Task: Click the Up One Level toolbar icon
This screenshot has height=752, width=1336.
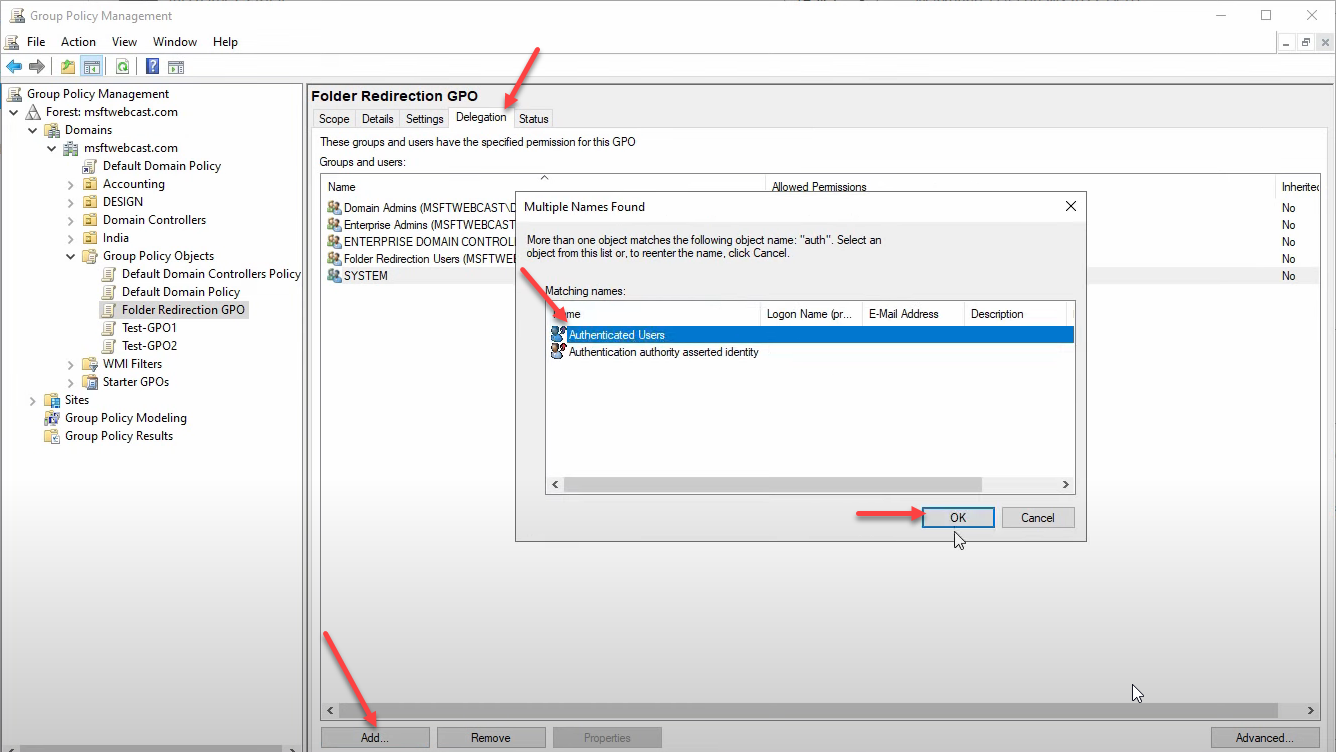Action: tap(67, 67)
